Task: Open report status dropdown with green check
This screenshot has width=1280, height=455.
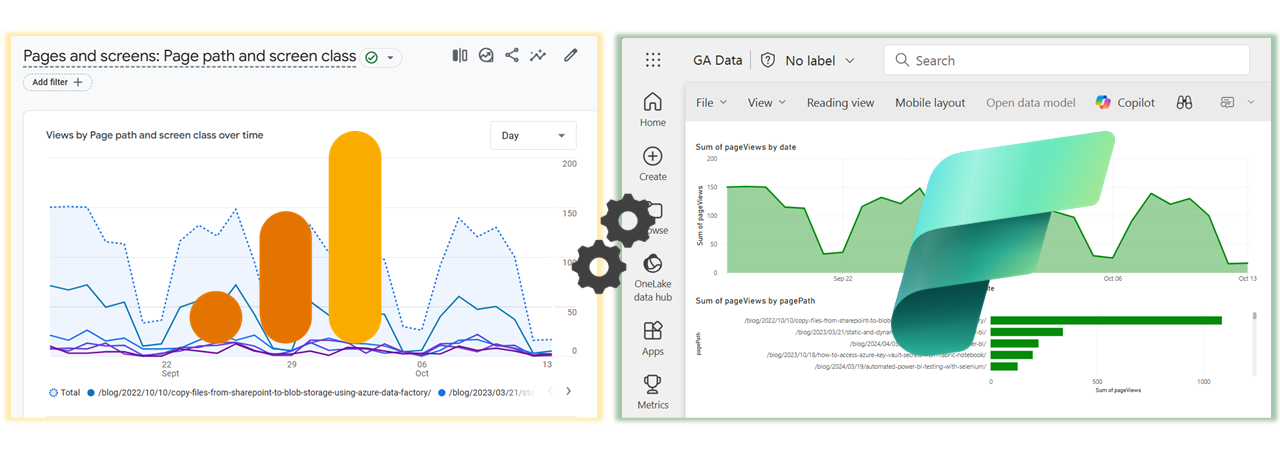Action: [381, 58]
